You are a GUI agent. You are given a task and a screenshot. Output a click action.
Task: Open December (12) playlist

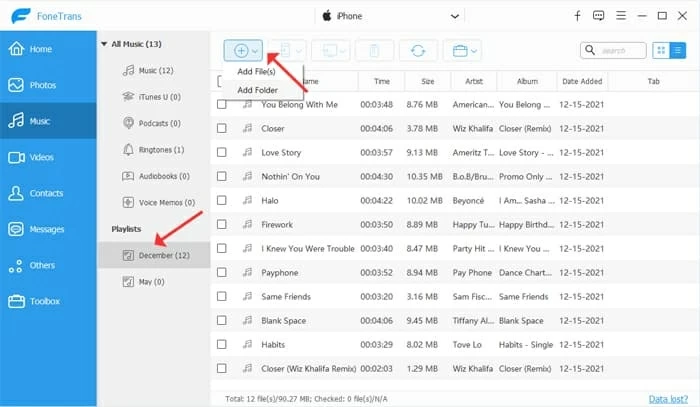(154, 255)
